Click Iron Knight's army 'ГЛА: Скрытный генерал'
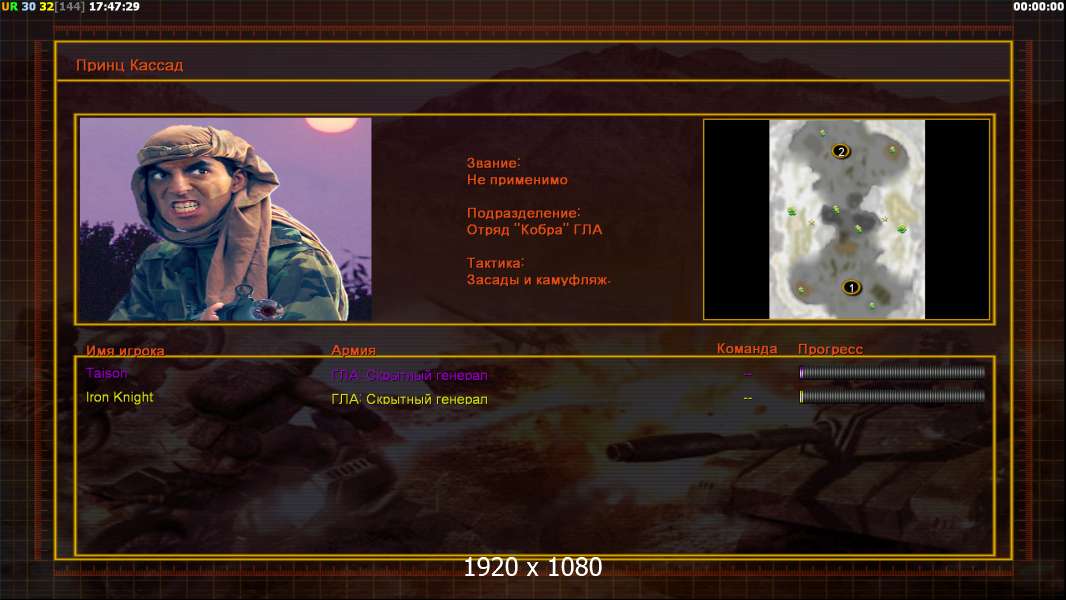This screenshot has width=1066, height=600. [x=409, y=399]
